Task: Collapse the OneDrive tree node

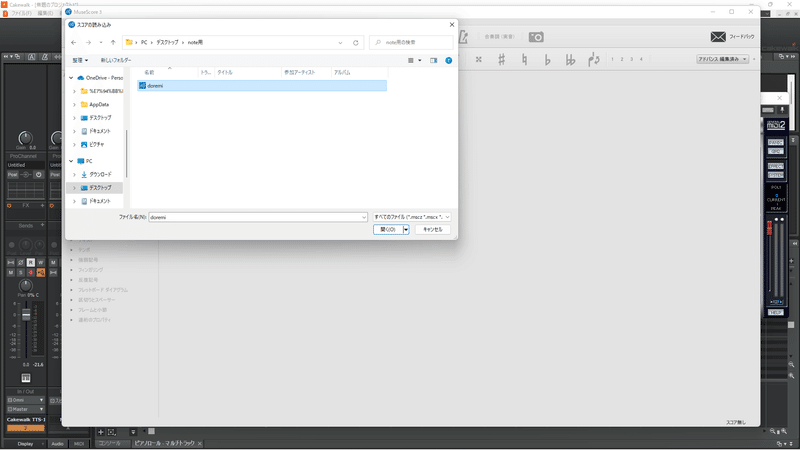Action: pos(71,78)
